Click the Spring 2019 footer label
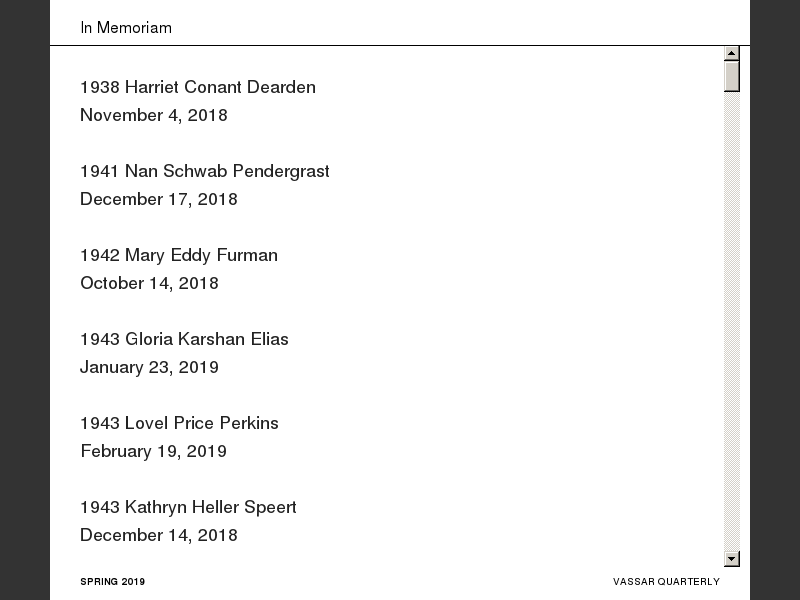Viewport: 800px width, 600px height. point(113,582)
